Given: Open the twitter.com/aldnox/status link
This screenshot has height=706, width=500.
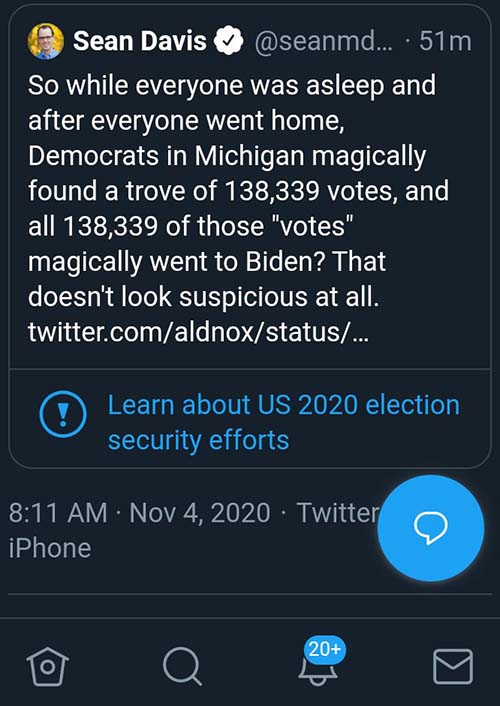Looking at the screenshot, I should pyautogui.click(x=198, y=332).
